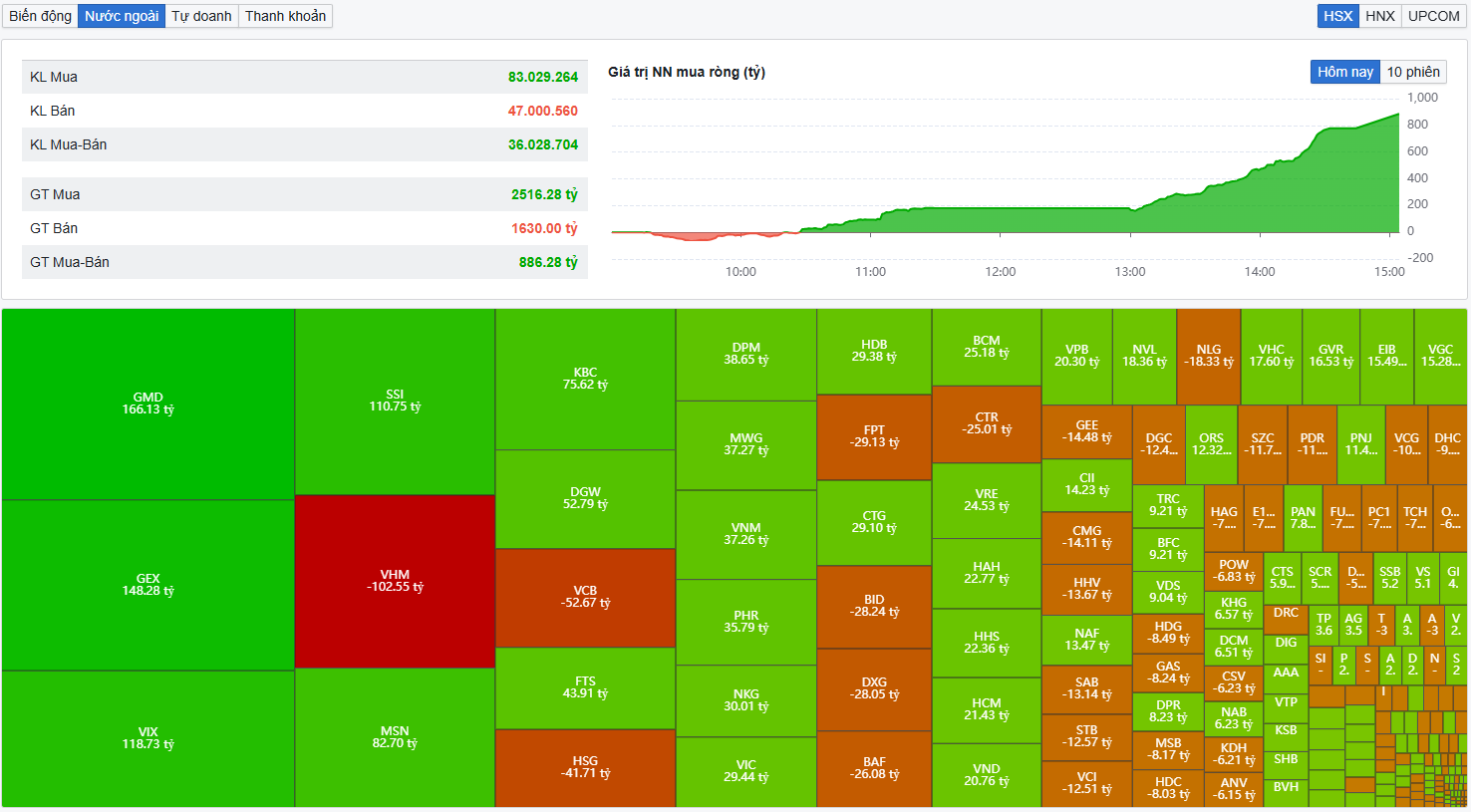Click the GT Bán value 1630.00 tỷ
The image size is (1471, 812).
tap(544, 228)
